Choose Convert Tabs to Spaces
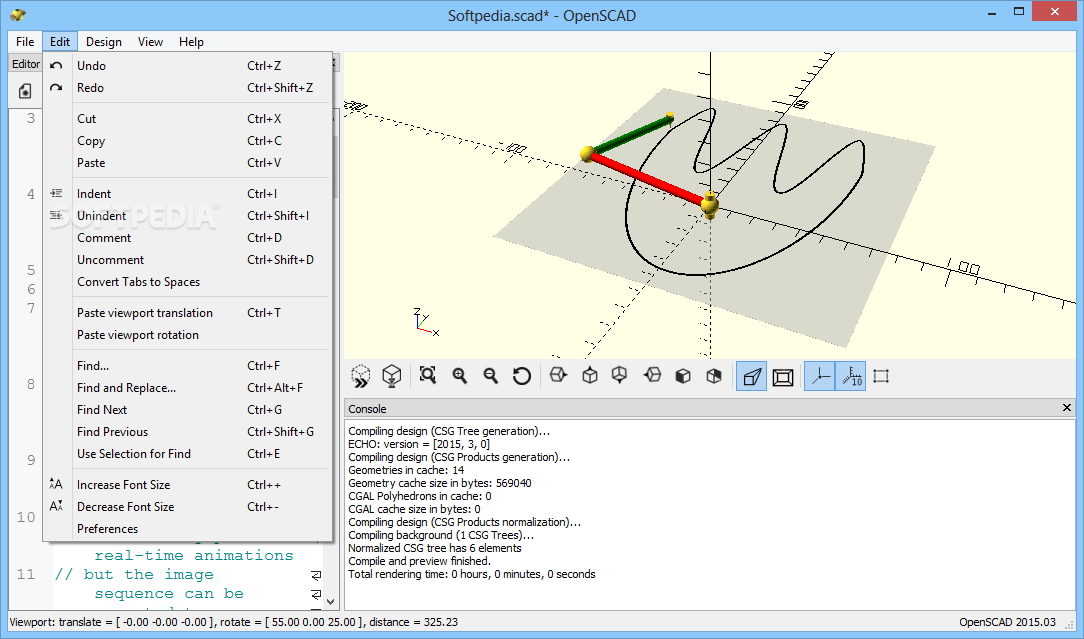Image resolution: width=1084 pixels, height=639 pixels. coord(187,282)
